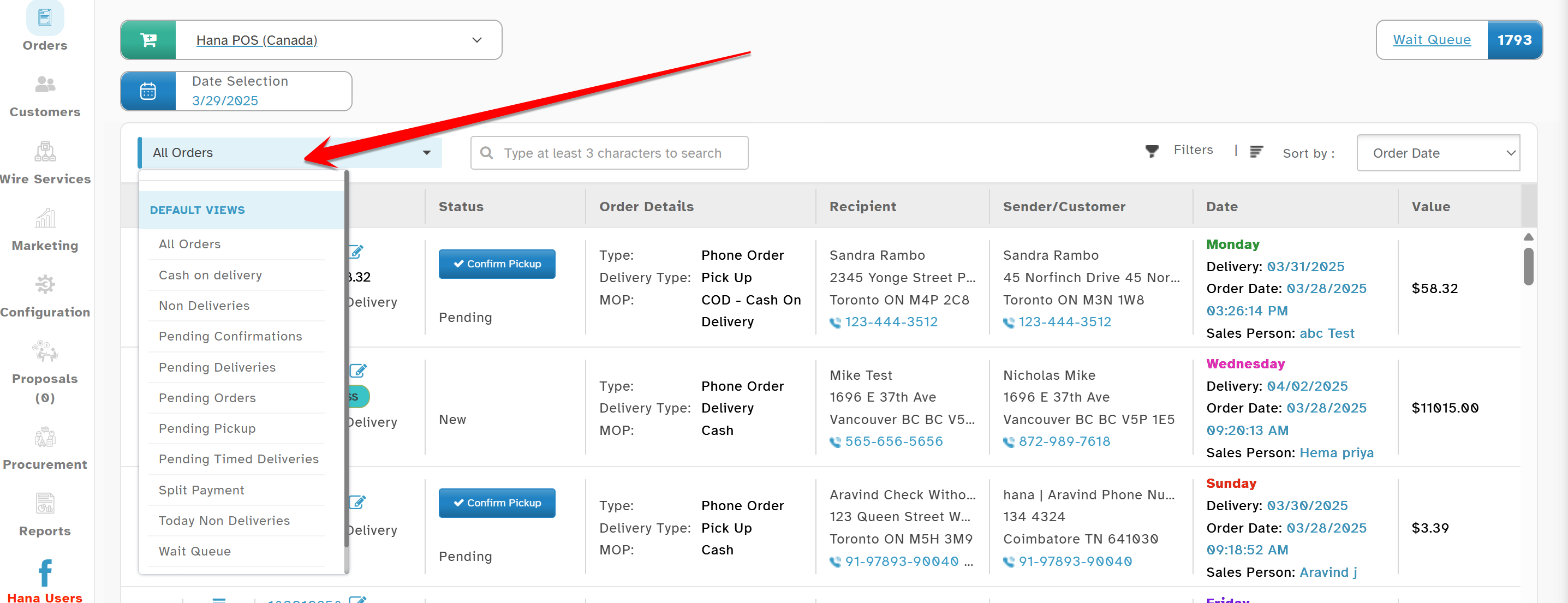Click the Filters funnel icon
Image resolution: width=1568 pixels, height=603 pixels.
[x=1152, y=151]
